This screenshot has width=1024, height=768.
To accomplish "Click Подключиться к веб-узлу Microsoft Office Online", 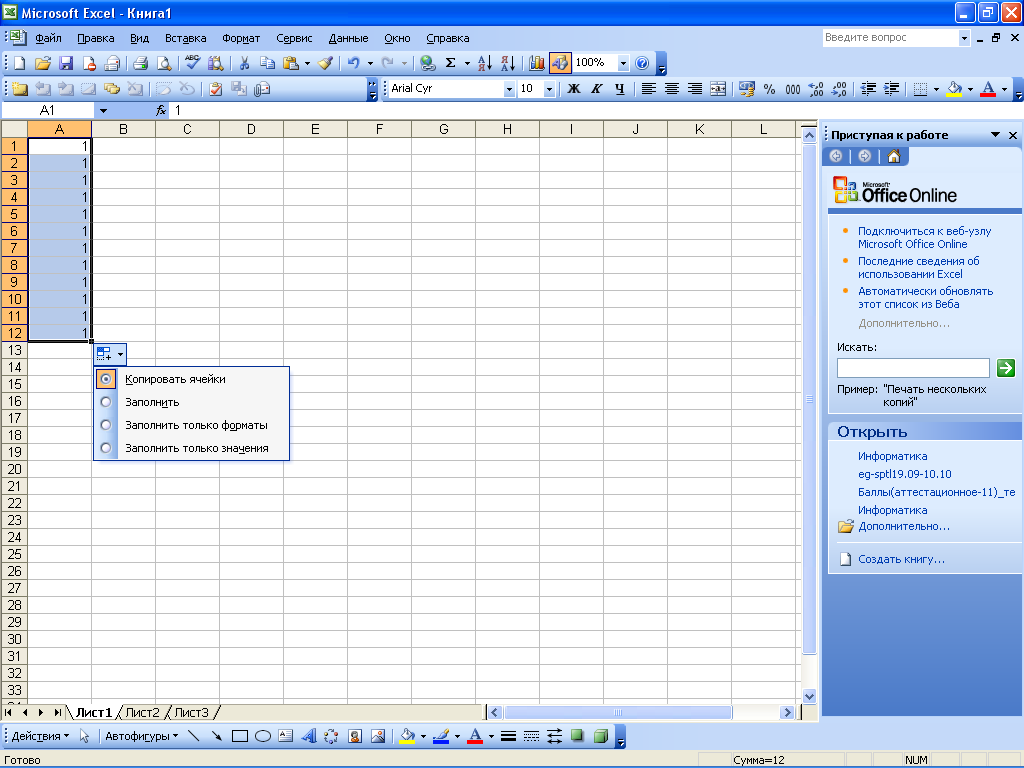I will click(x=924, y=238).
